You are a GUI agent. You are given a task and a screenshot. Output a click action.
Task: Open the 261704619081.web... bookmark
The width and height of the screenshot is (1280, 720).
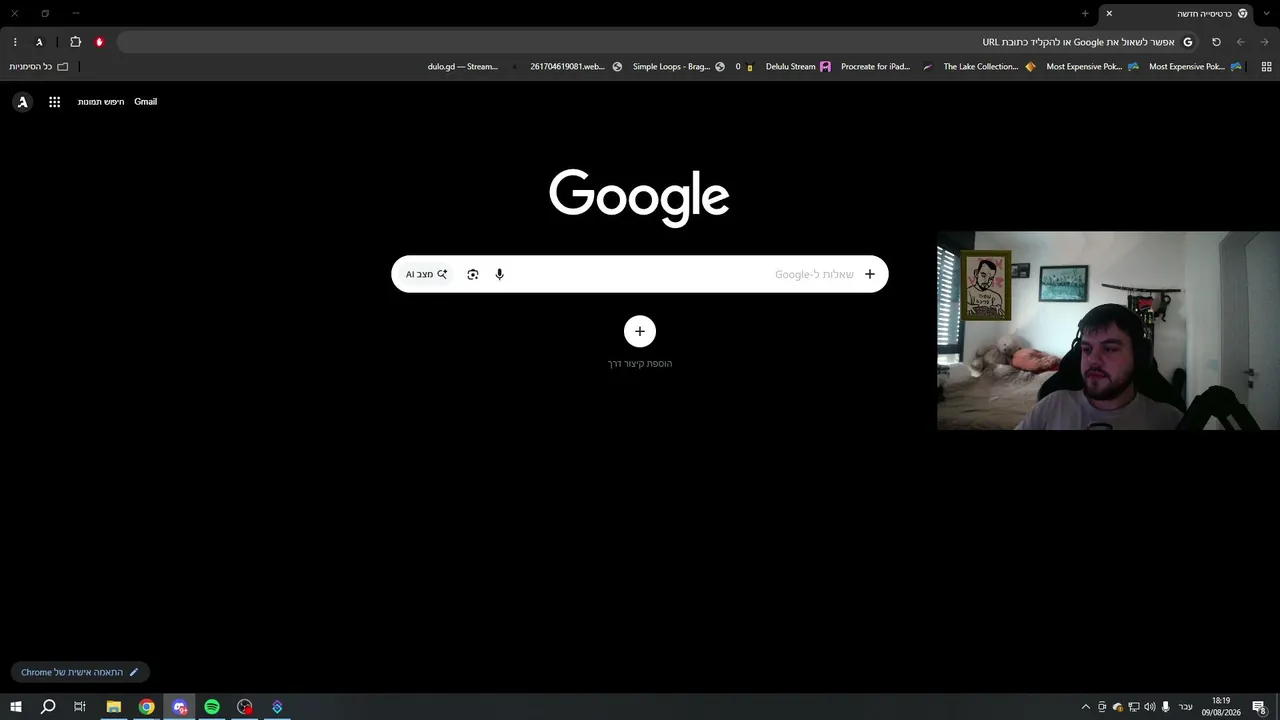(576, 67)
